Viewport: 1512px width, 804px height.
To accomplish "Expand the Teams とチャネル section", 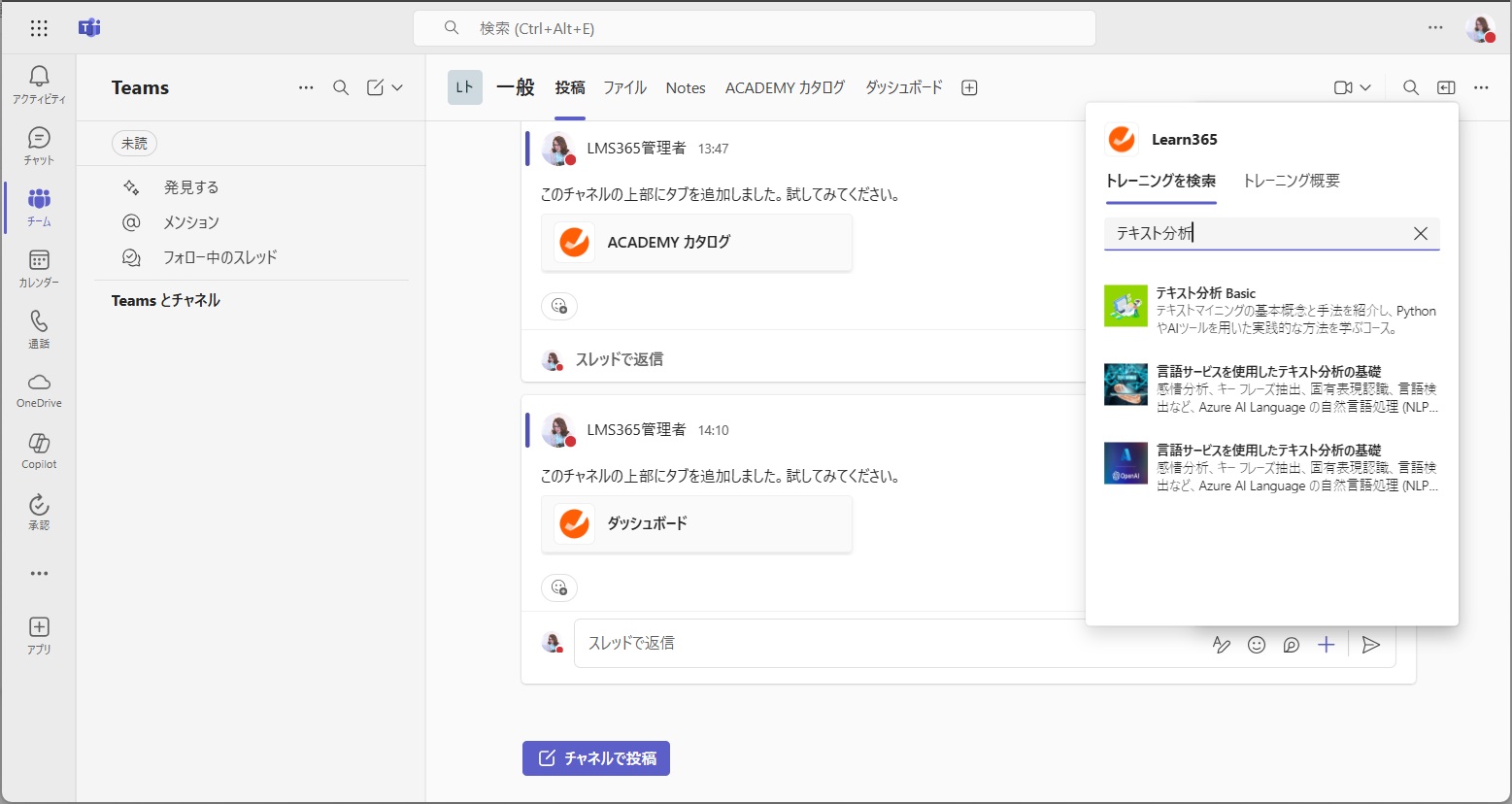I will point(166,300).
